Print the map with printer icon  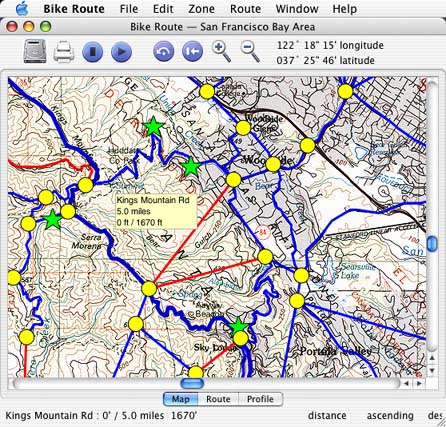(x=64, y=52)
